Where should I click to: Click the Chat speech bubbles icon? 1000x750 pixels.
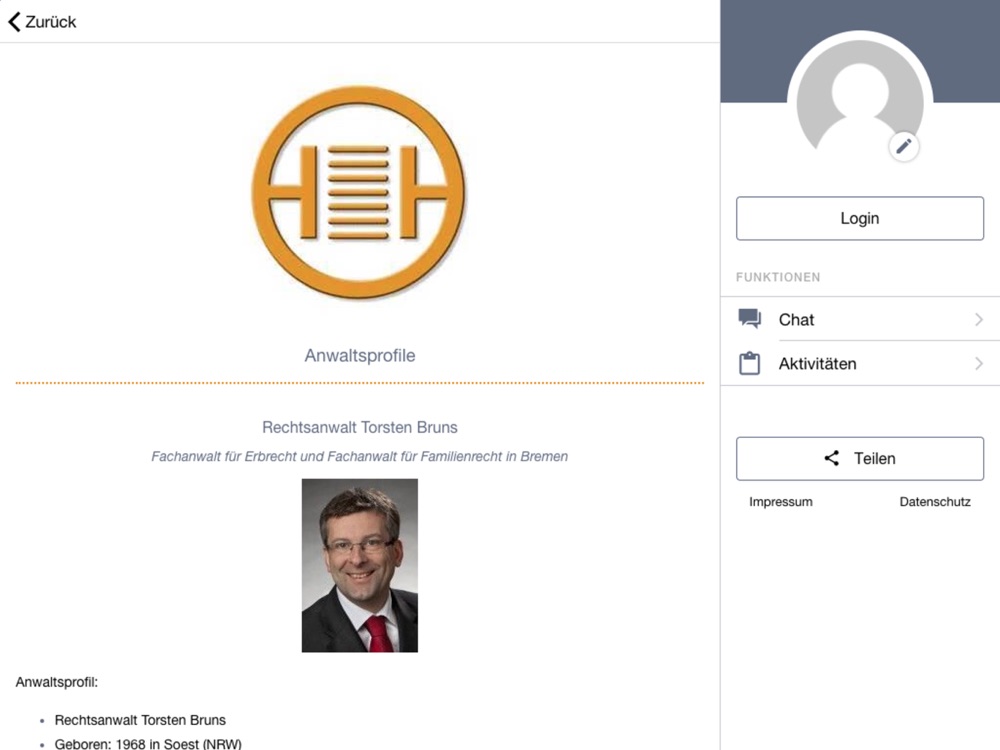pos(749,318)
